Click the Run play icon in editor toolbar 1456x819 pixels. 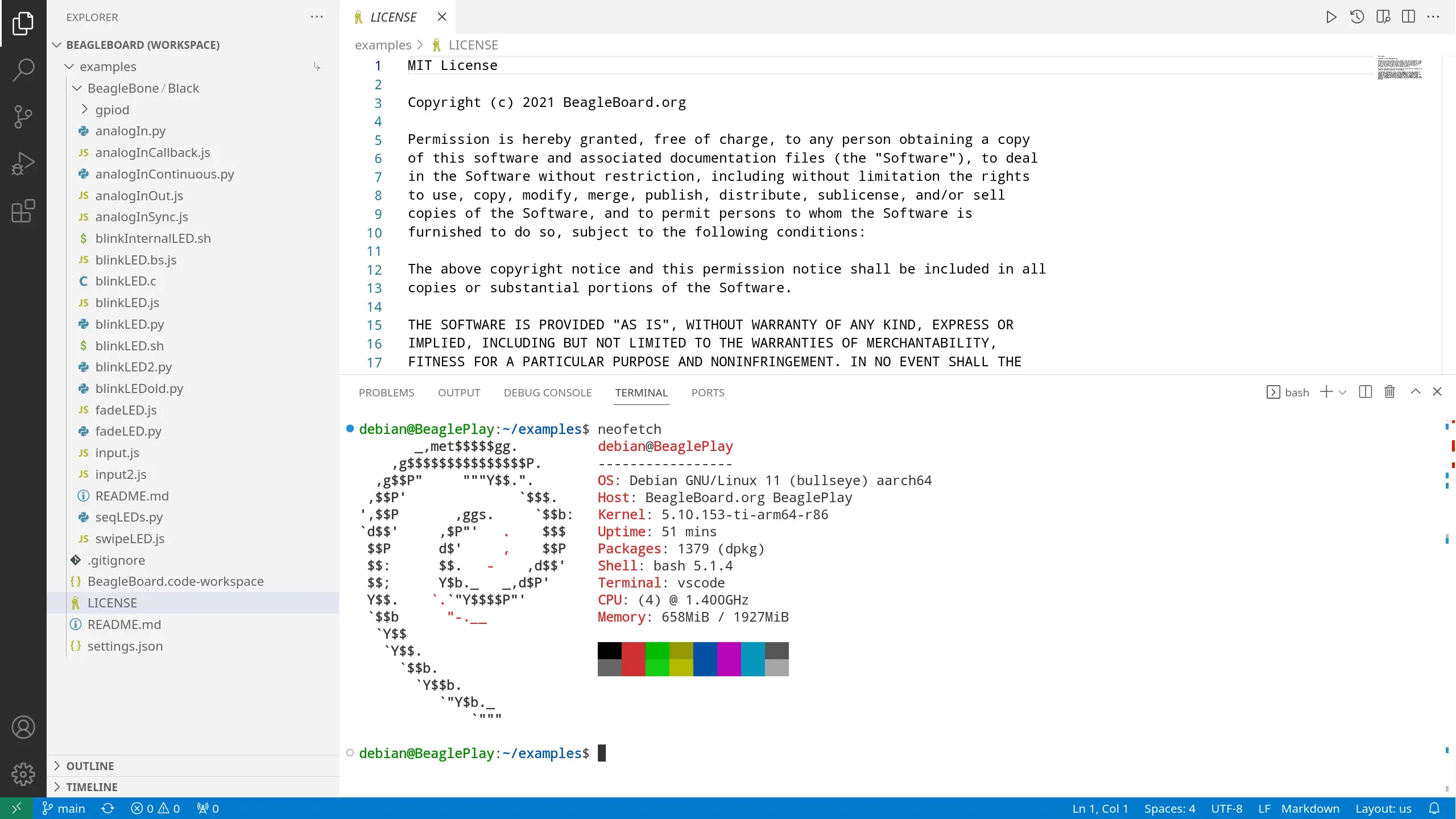pos(1331,17)
